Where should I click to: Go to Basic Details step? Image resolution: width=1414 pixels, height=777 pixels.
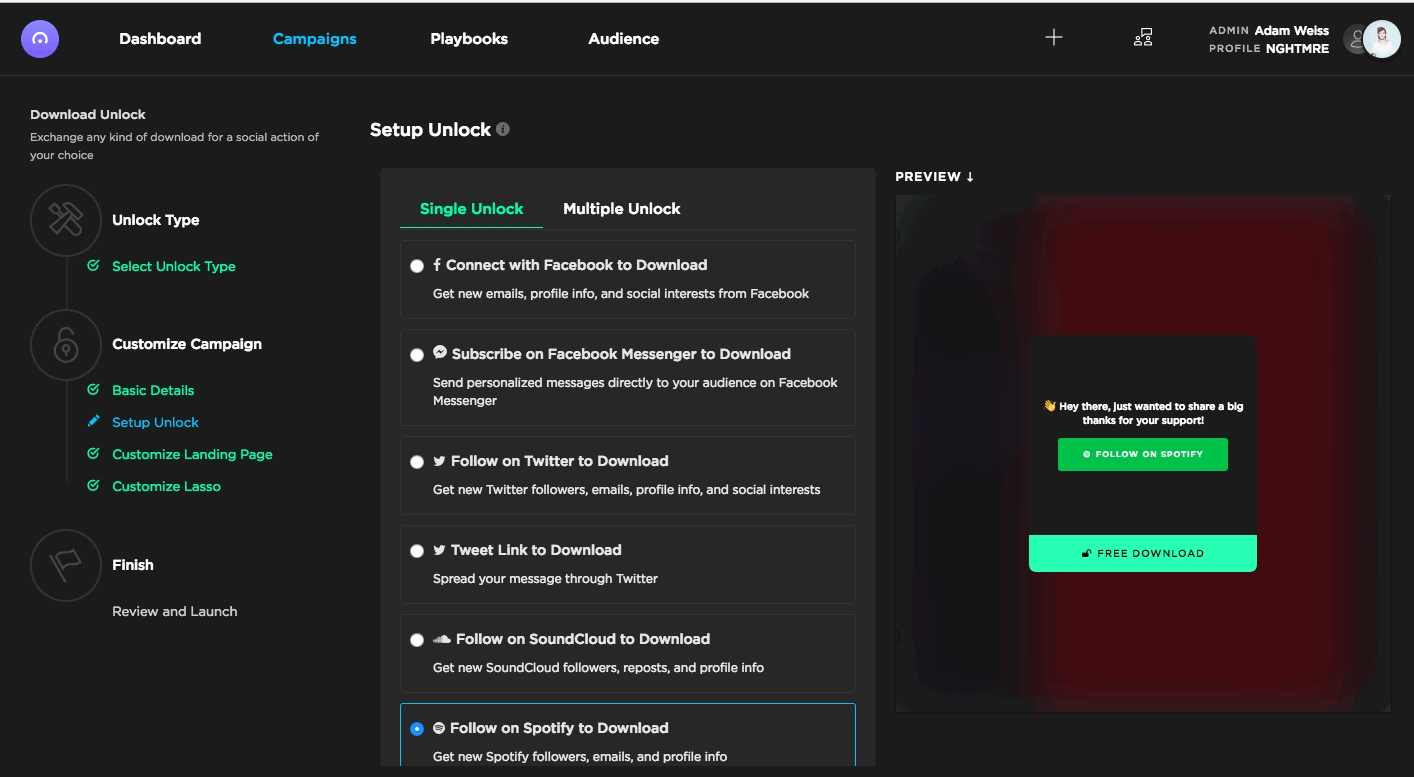click(153, 390)
